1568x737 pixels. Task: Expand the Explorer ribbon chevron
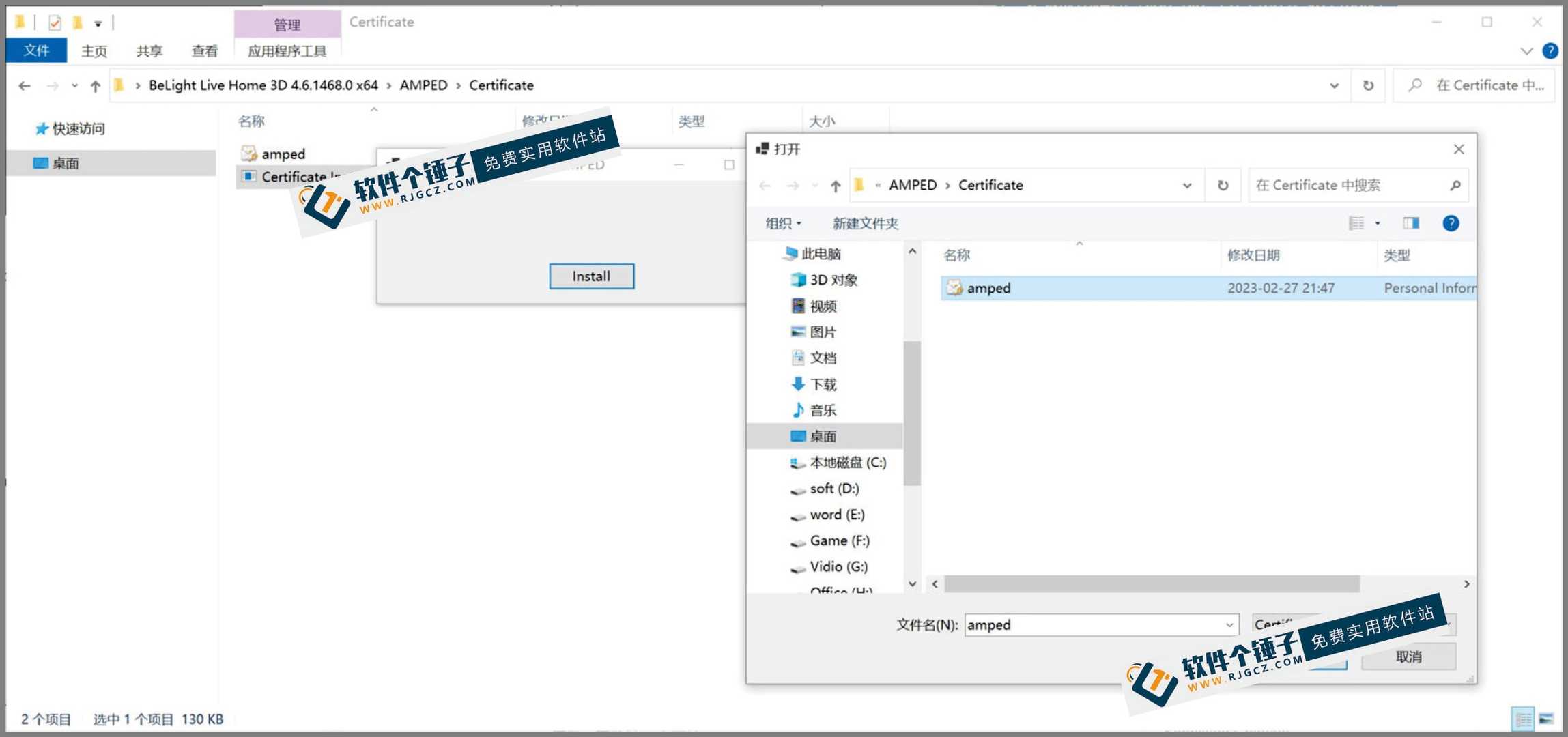[x=1526, y=51]
